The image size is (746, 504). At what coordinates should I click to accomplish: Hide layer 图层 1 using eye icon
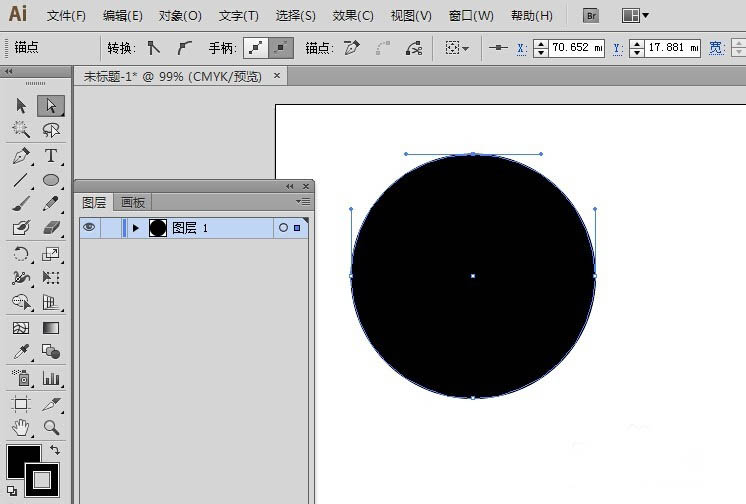[x=89, y=228]
